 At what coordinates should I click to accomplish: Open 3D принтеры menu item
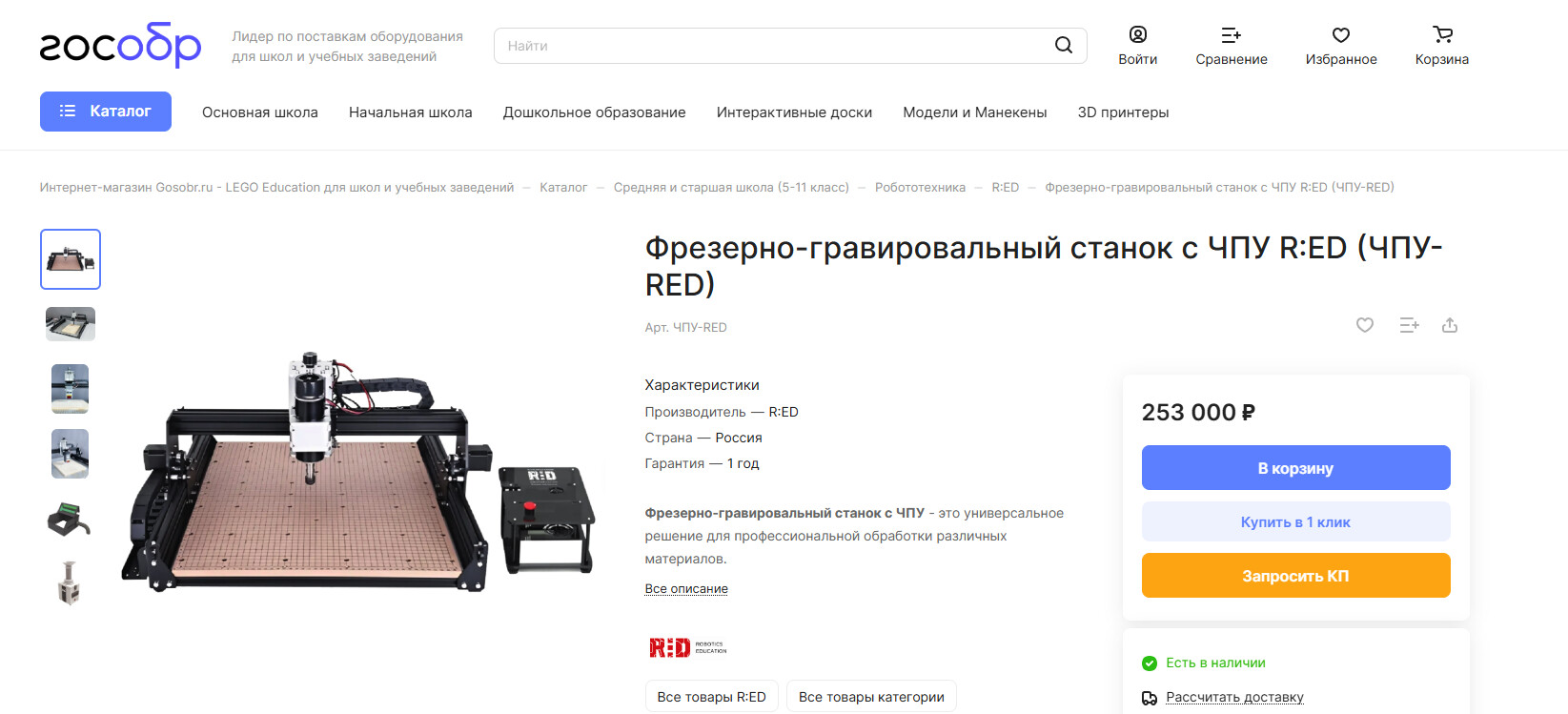point(1123,112)
